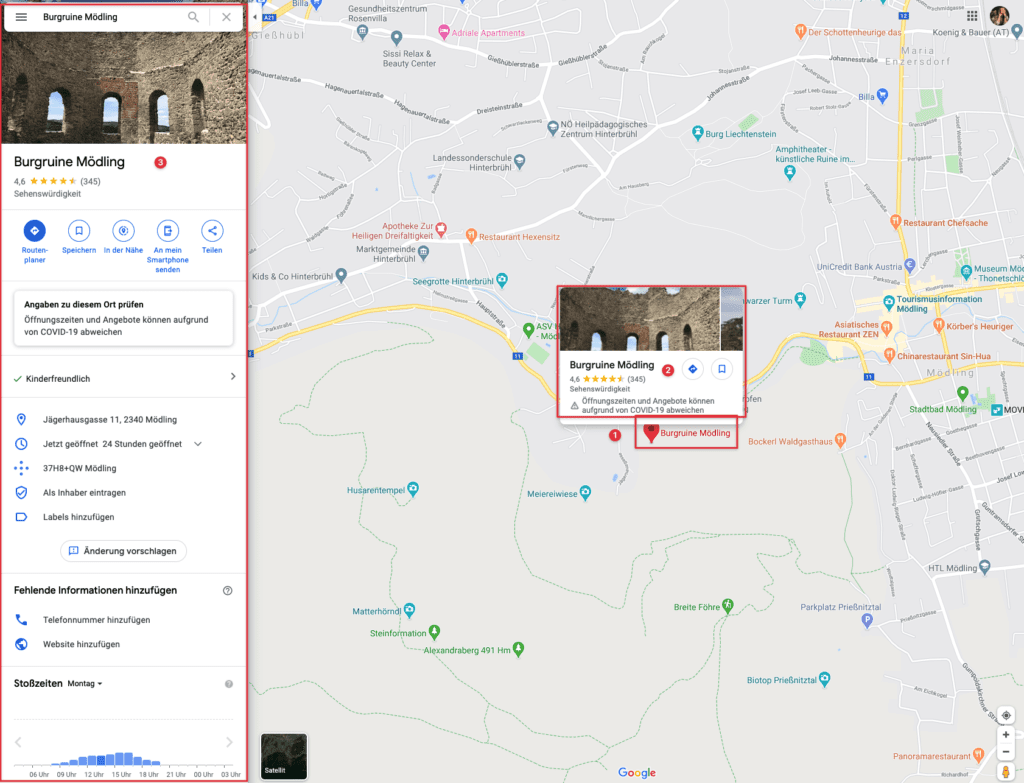Select Alexandraberg 491 Hm marker
1024x783 pixels.
(519, 649)
